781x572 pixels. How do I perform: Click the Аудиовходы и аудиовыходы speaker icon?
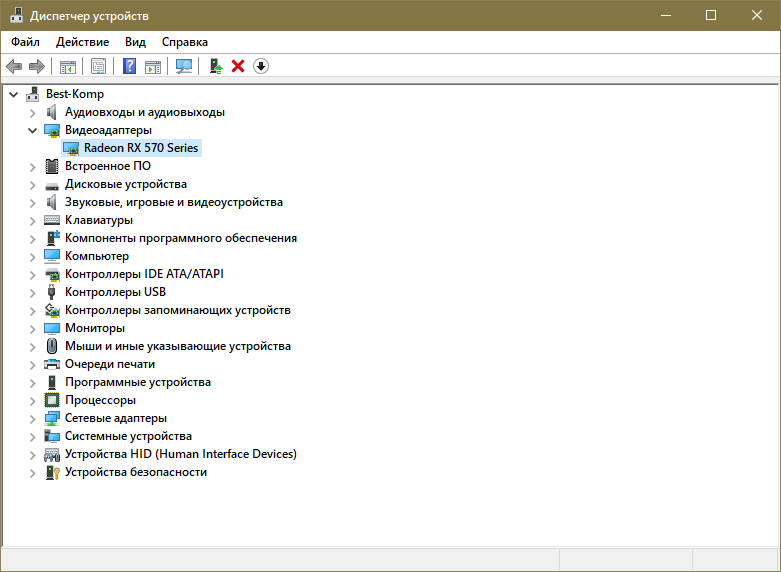click(x=52, y=112)
